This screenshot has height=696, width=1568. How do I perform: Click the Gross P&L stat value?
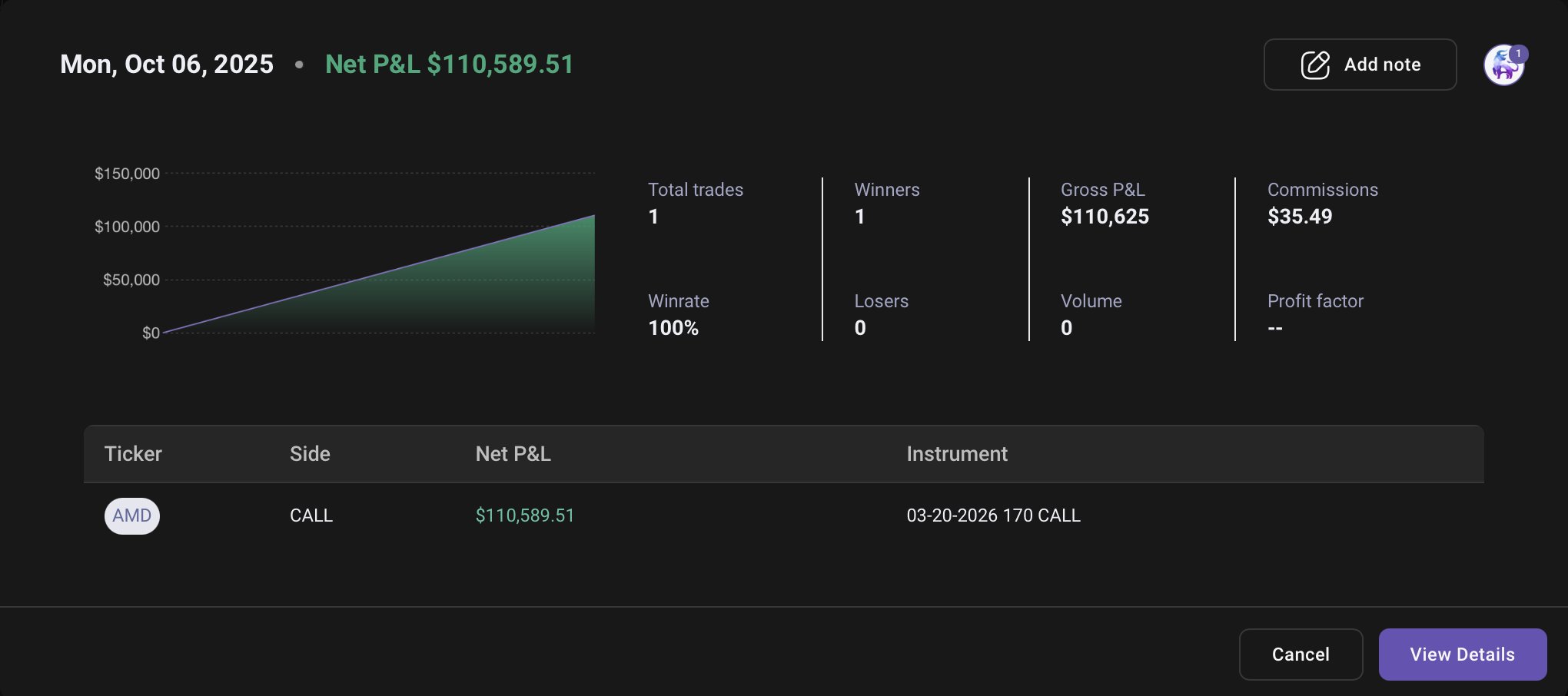1105,217
